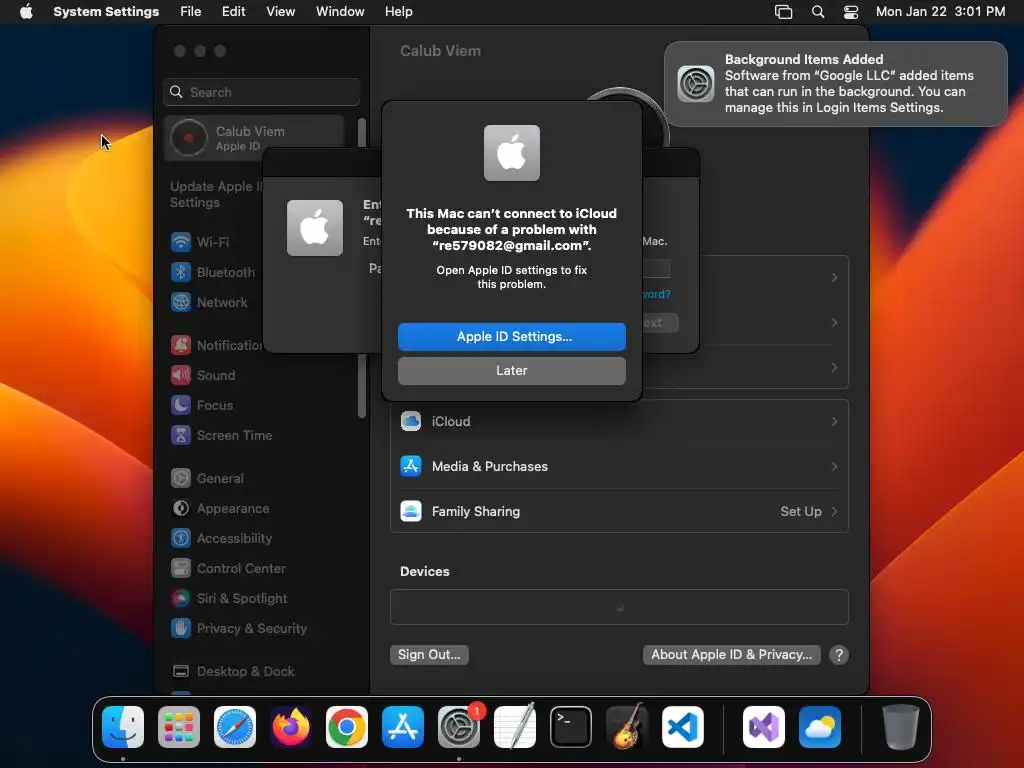Select Network icon in sidebar

pyautogui.click(x=181, y=302)
